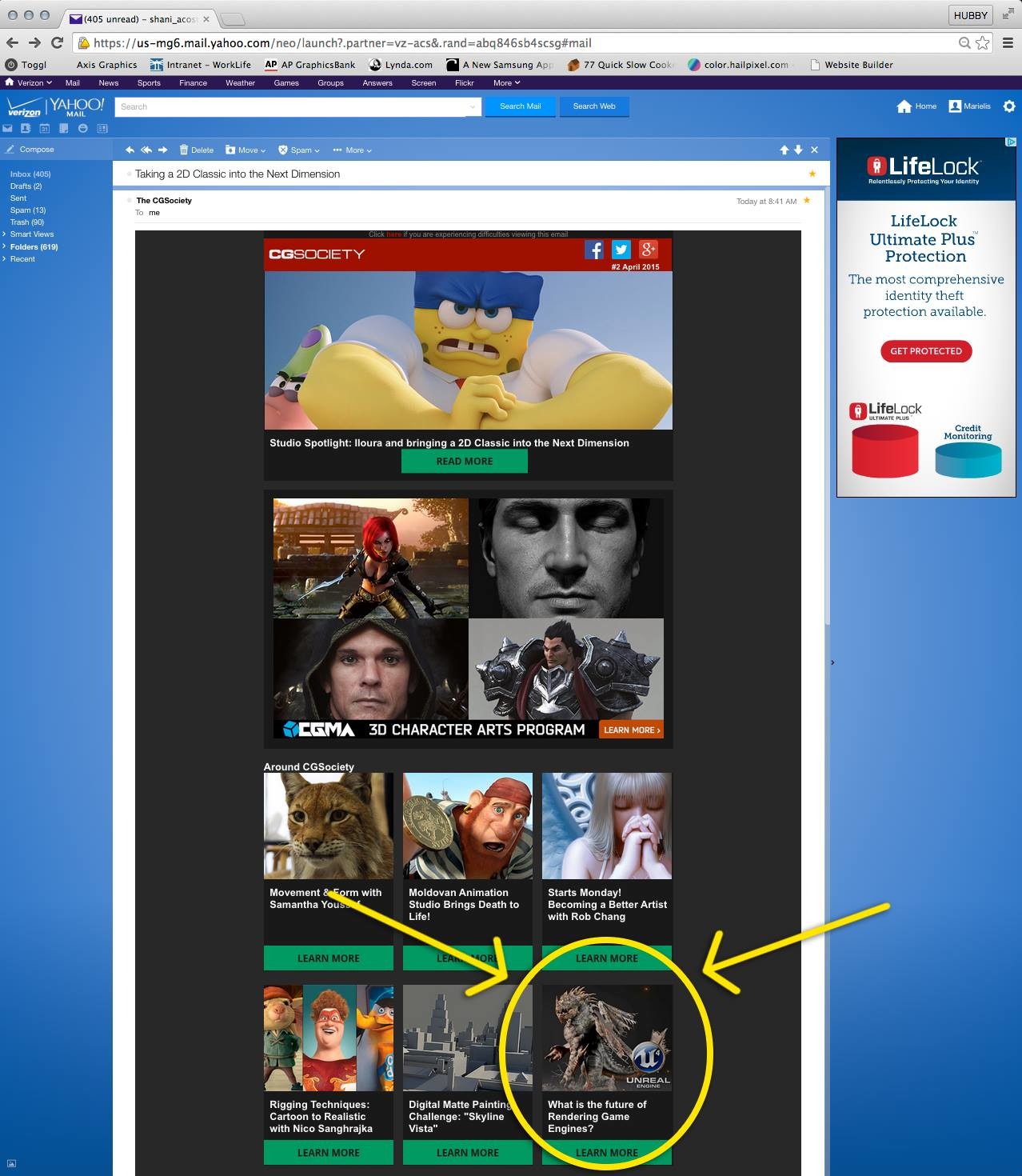Click the Search Mail button
The width and height of the screenshot is (1022, 1176).
click(x=520, y=106)
